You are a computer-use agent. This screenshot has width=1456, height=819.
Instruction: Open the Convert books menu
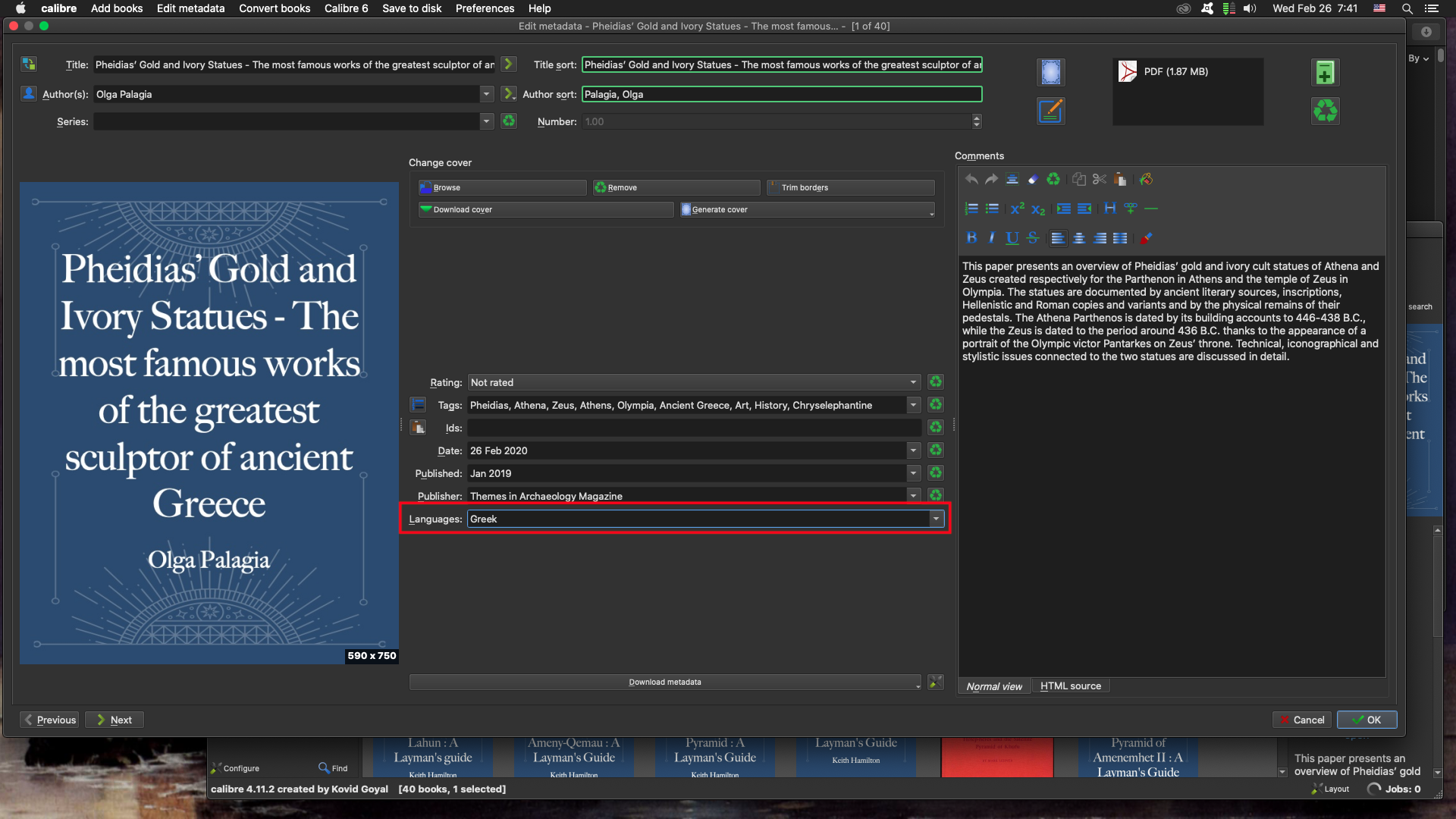click(275, 8)
